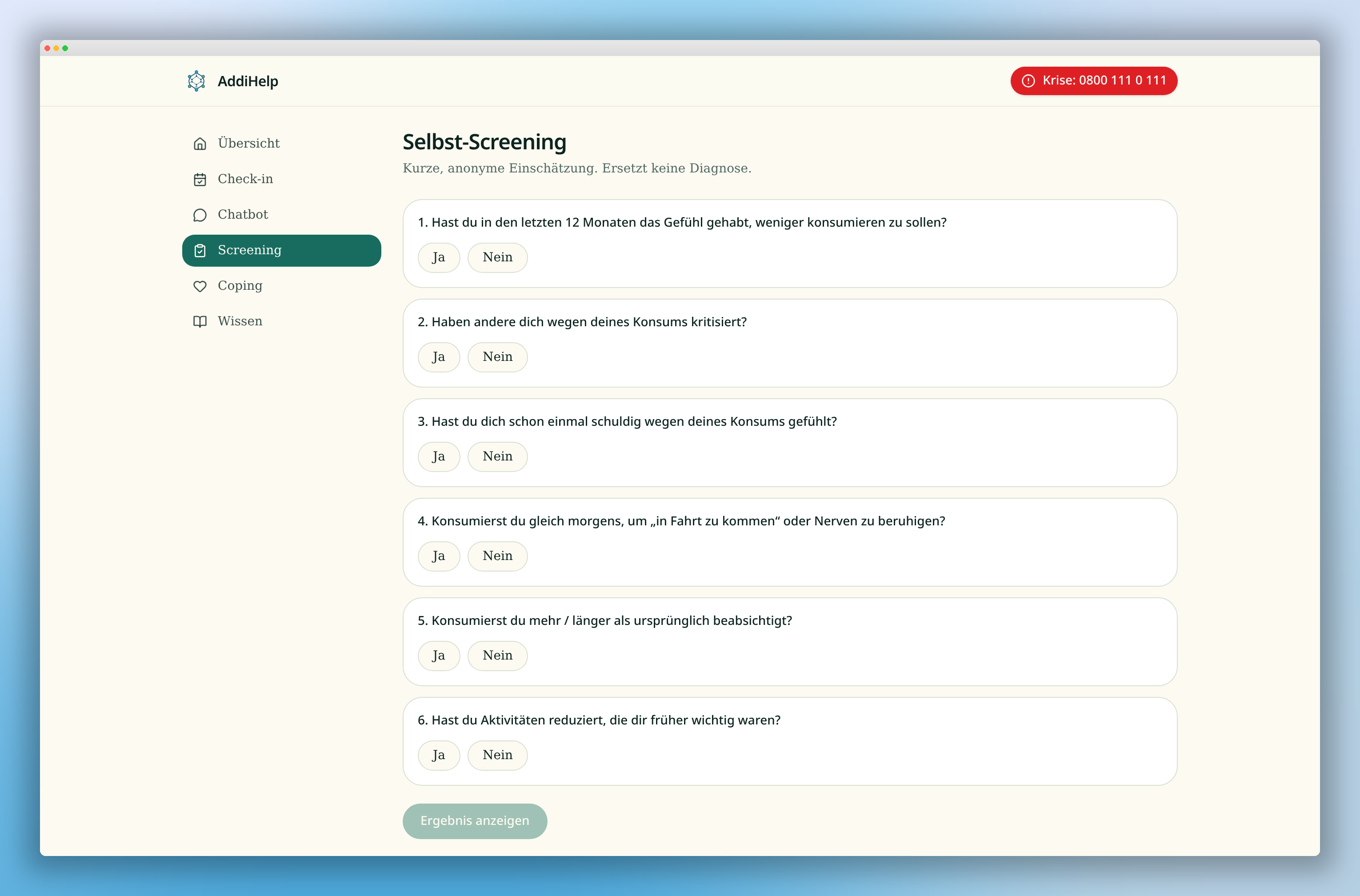Click the Coping heart icon
This screenshot has width=1360, height=896.
point(200,286)
